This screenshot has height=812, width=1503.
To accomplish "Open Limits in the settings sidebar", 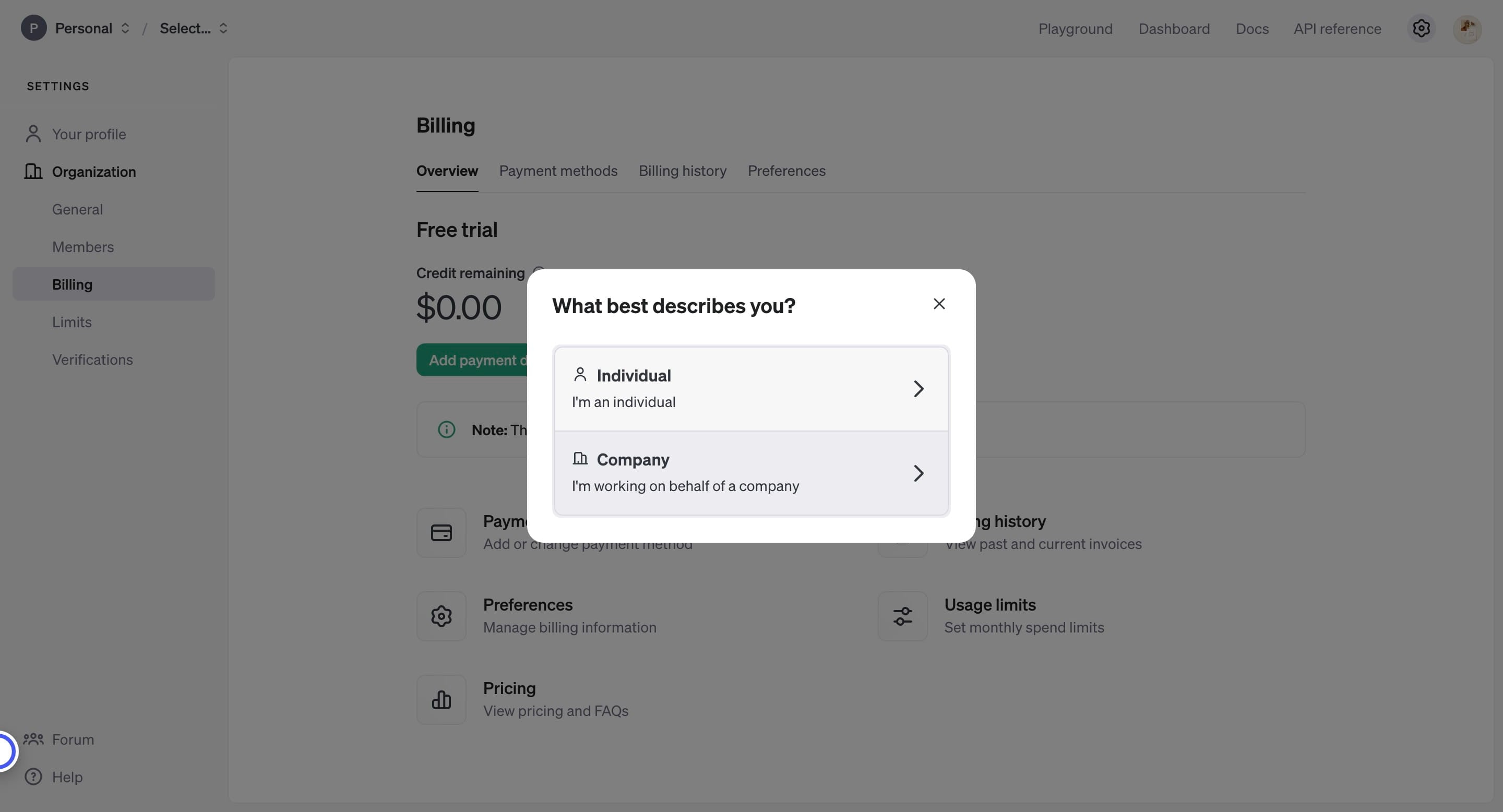I will (72, 322).
